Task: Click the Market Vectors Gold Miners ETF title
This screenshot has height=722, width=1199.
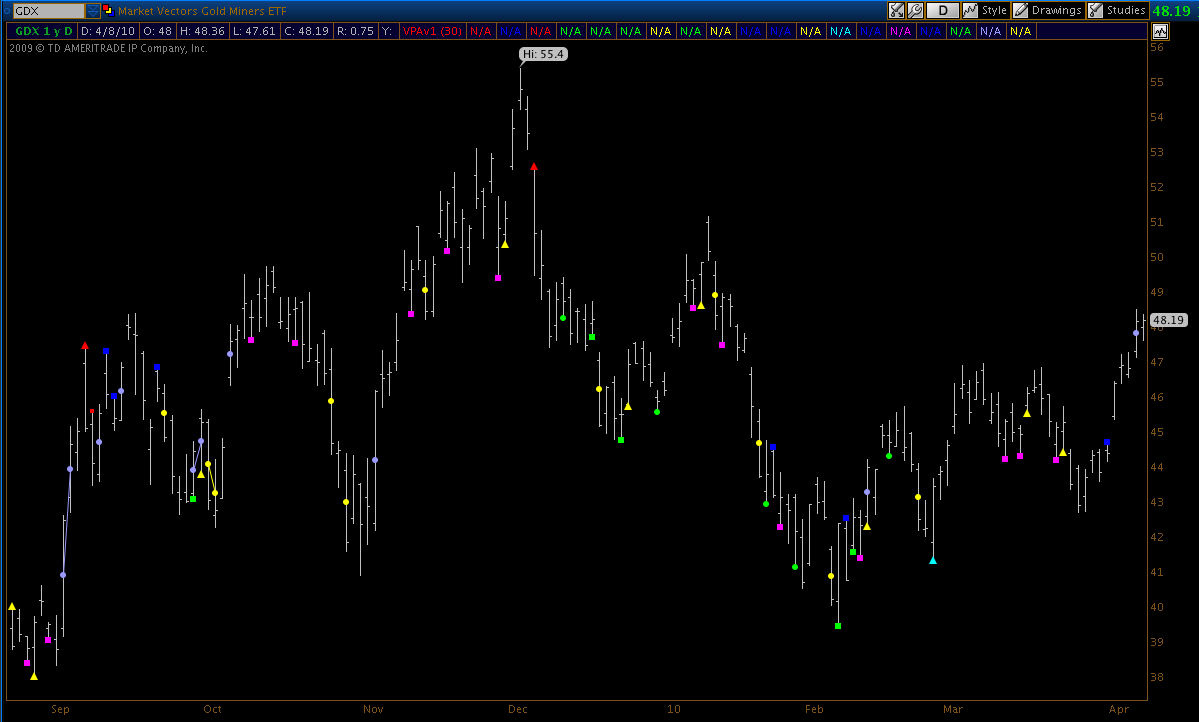Action: (202, 11)
